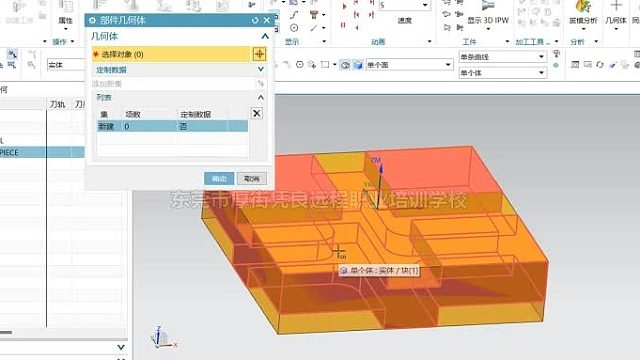Click the brown tool icon in 显示 group
640x360 pixels.
[313, 15]
